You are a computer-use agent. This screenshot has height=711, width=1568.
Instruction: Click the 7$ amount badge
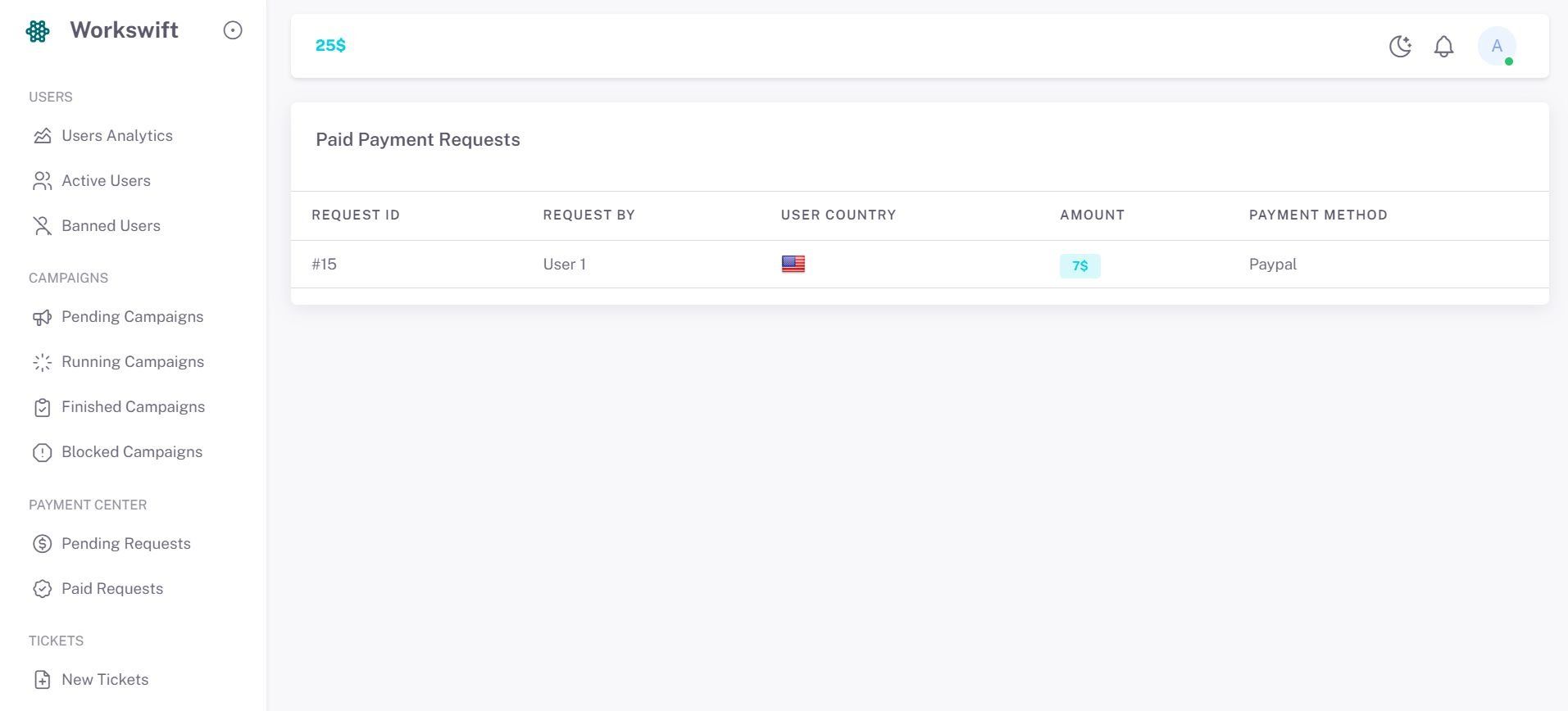(1080, 266)
